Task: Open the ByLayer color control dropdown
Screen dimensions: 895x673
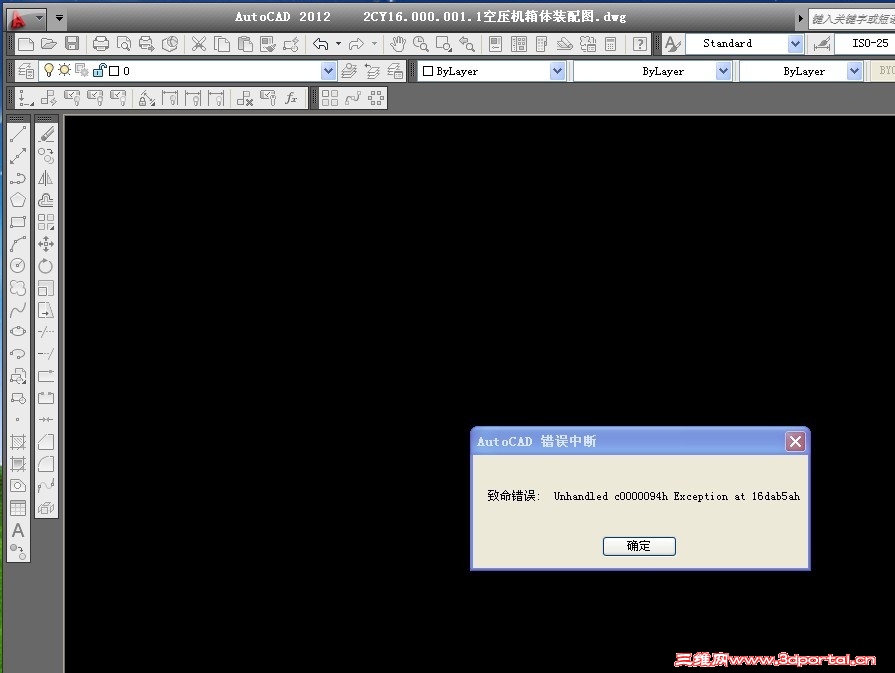Action: pyautogui.click(x=557, y=71)
